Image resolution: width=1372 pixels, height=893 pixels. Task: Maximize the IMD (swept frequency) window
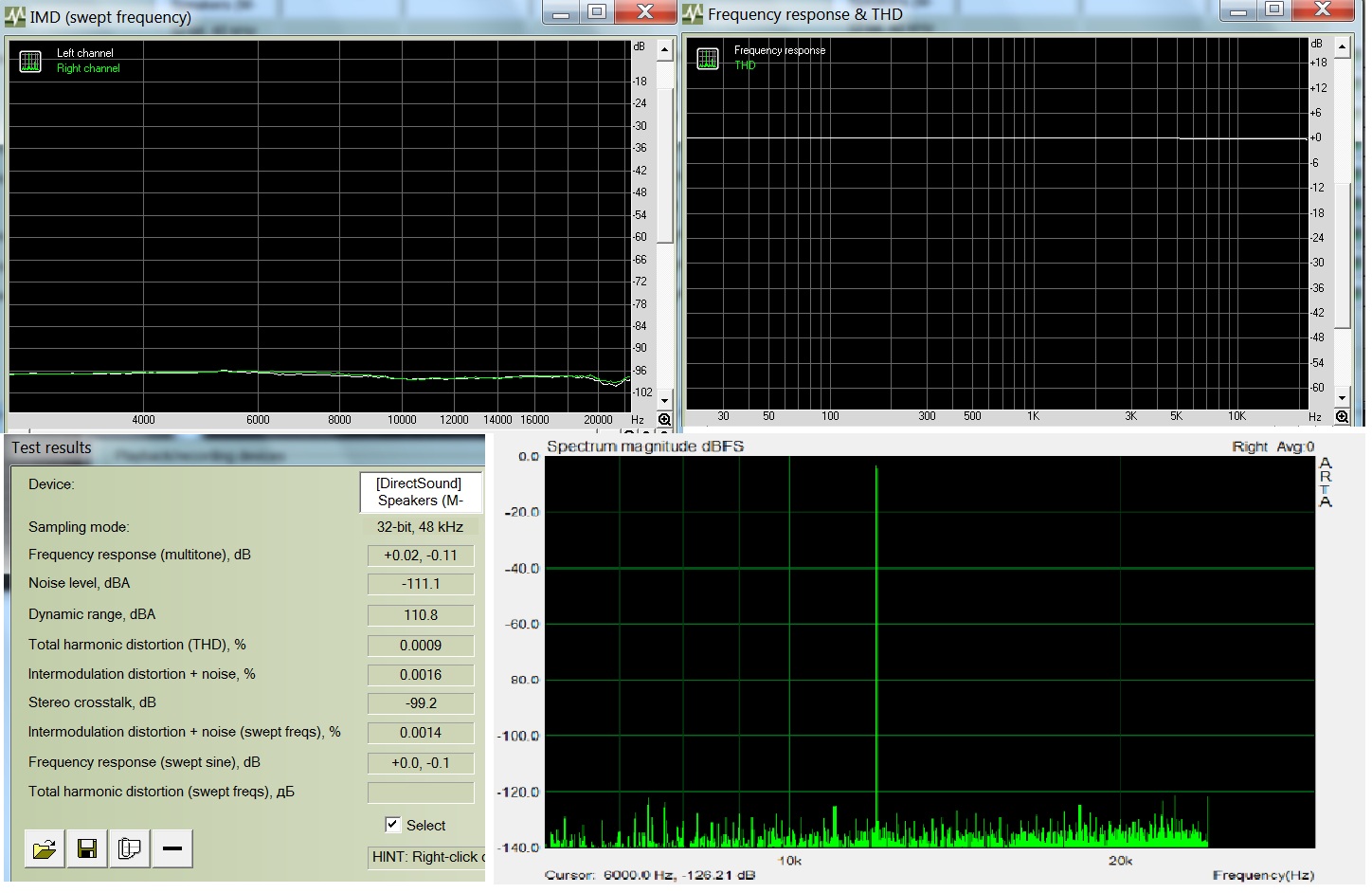pyautogui.click(x=597, y=12)
